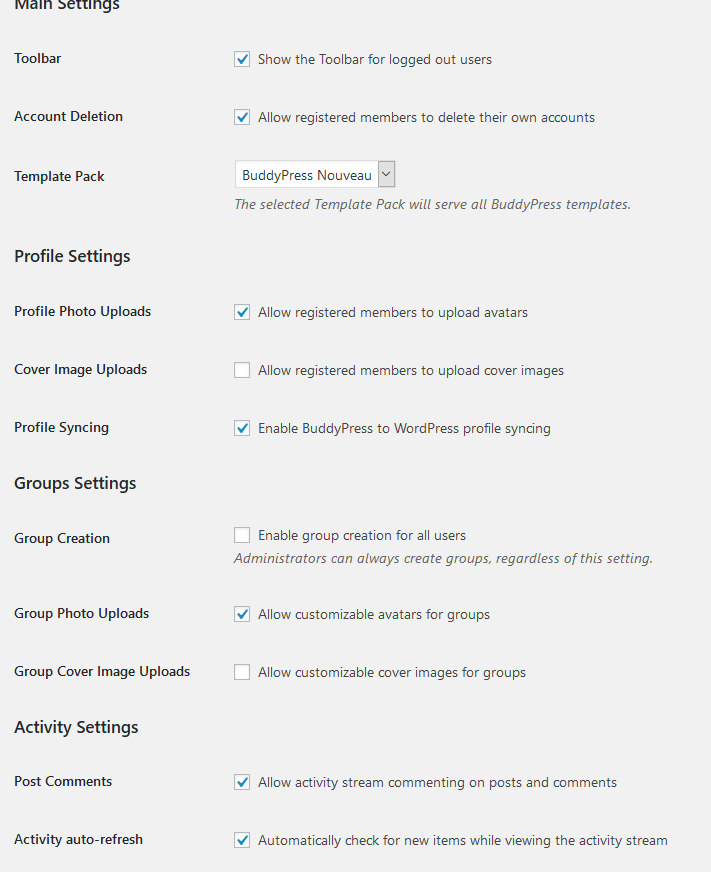Disable Profile Photo Uploads checkbox

tap(242, 312)
